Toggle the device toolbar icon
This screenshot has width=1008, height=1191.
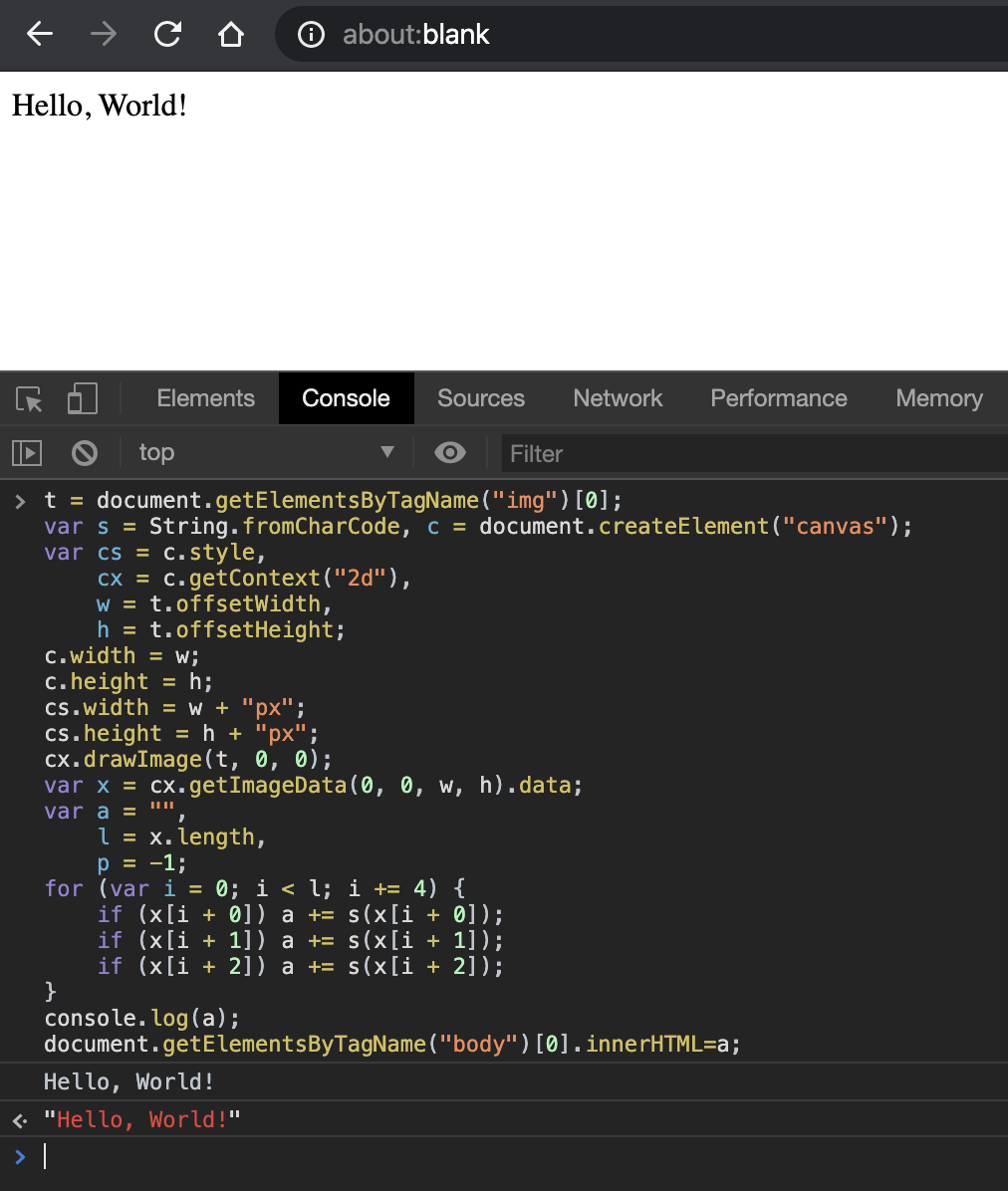pyautogui.click(x=82, y=398)
